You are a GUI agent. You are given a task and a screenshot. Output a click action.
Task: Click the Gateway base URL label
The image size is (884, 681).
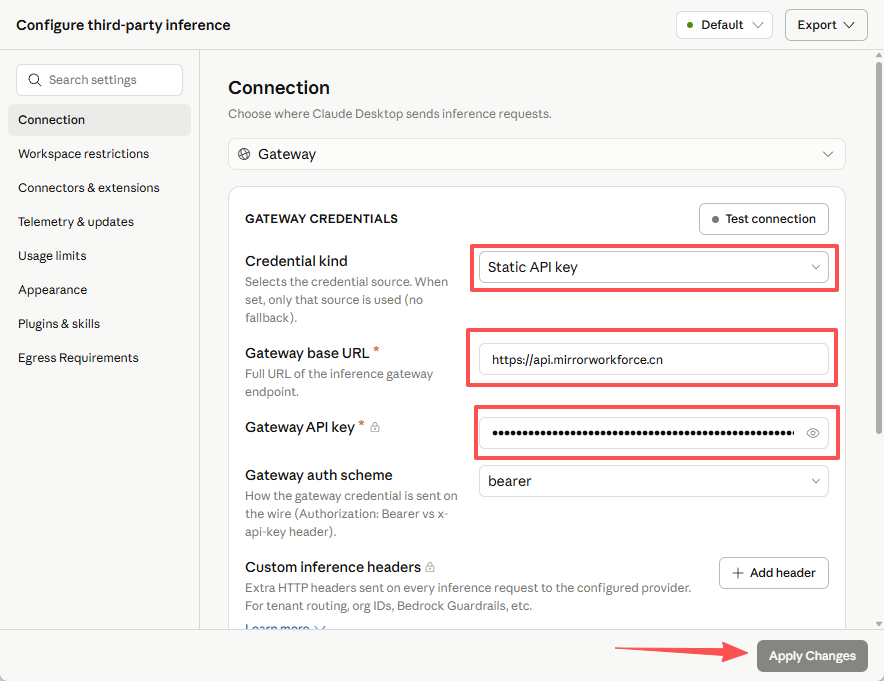tap(307, 353)
